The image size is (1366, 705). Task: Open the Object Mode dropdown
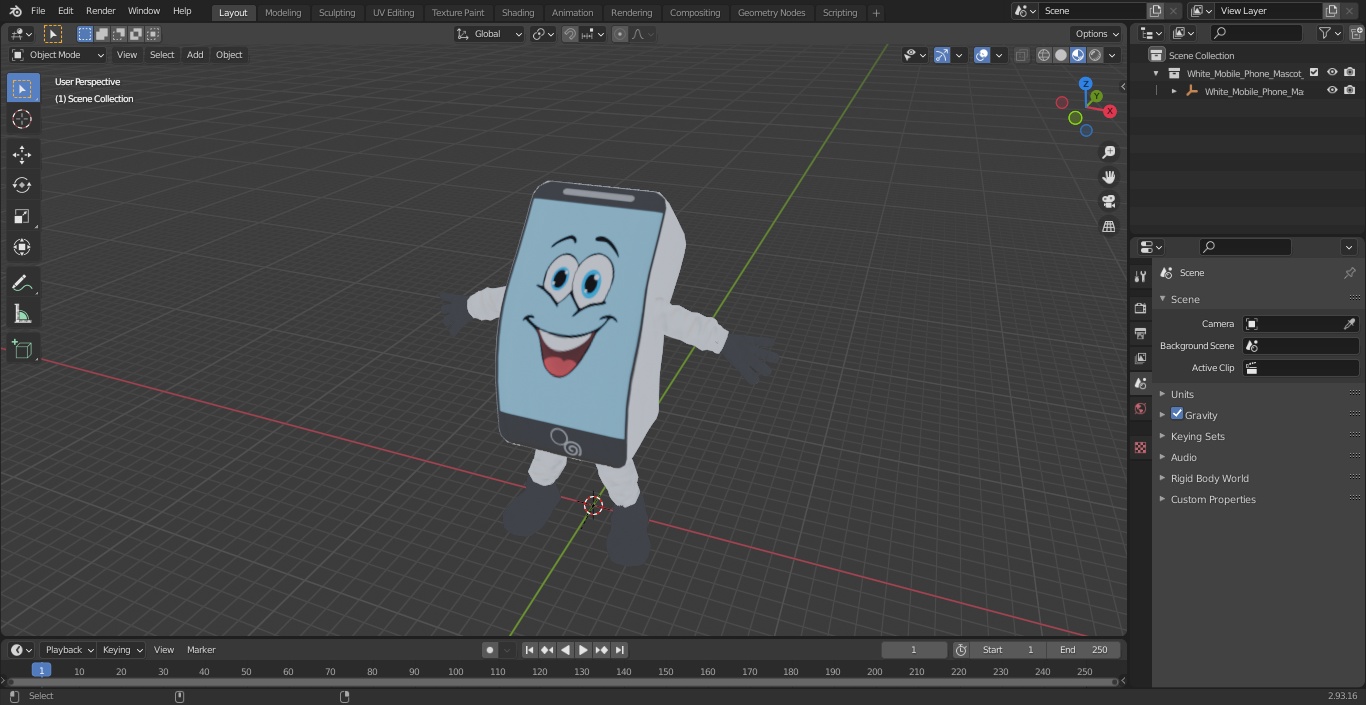[58, 55]
